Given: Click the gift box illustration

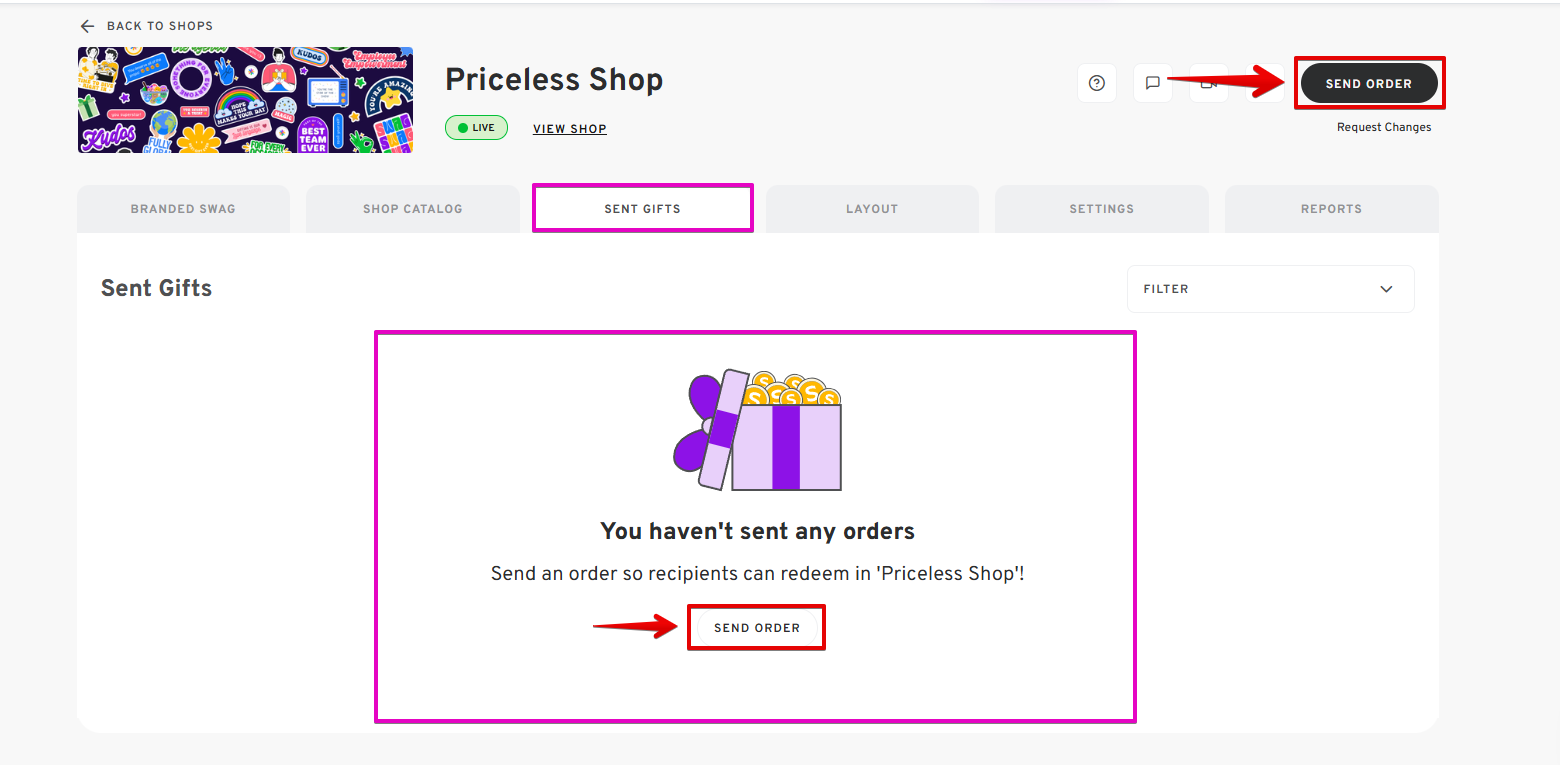Looking at the screenshot, I should click(x=757, y=431).
